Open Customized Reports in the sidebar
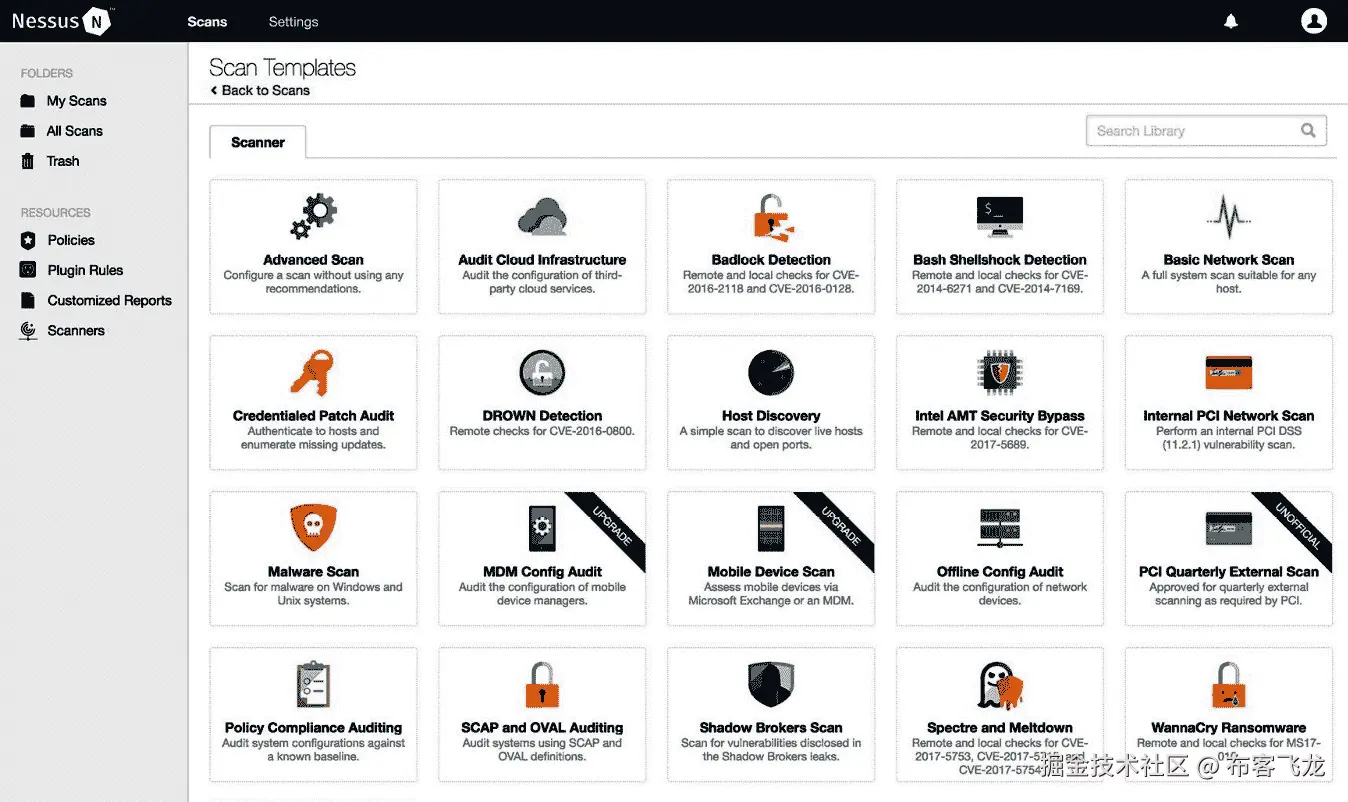 (x=110, y=300)
